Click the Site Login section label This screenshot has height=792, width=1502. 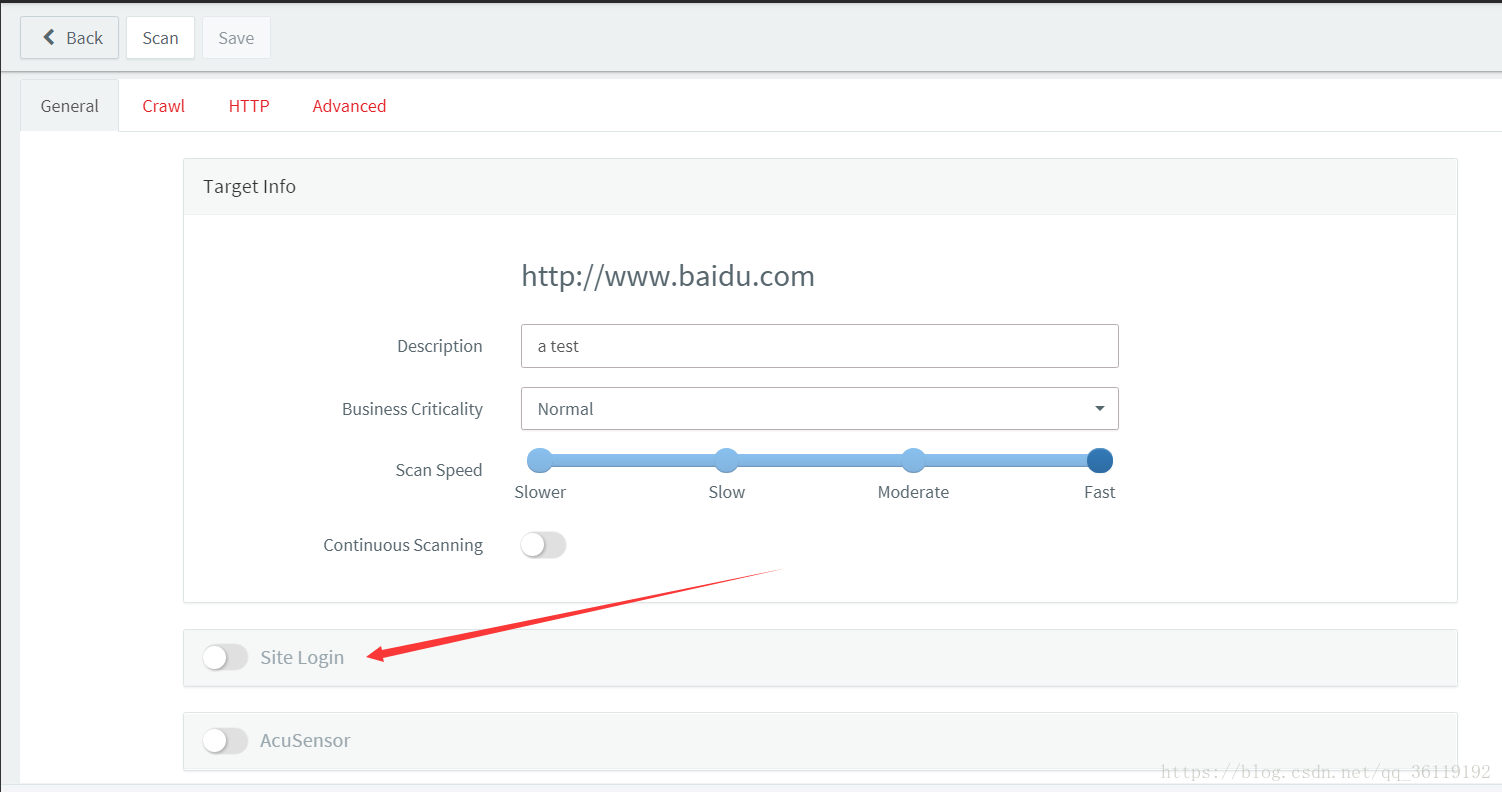(302, 657)
